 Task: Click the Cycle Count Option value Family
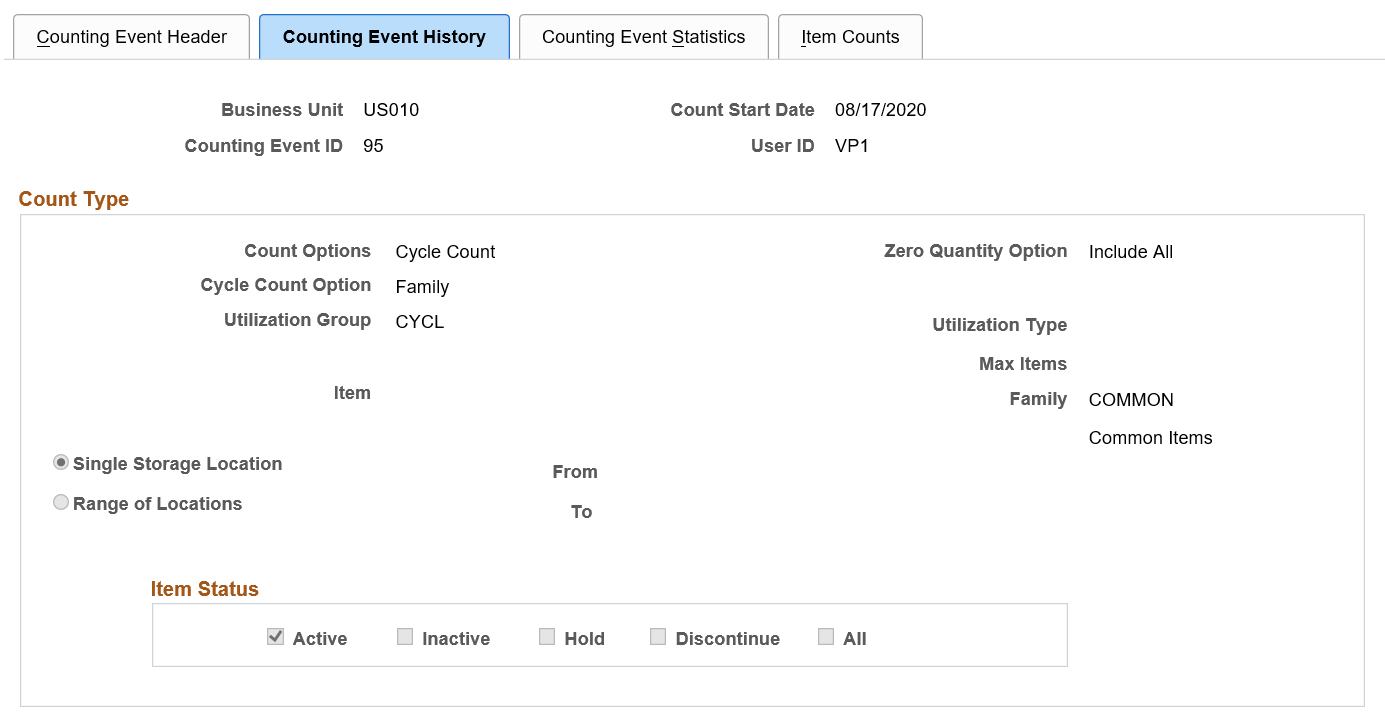pos(422,286)
